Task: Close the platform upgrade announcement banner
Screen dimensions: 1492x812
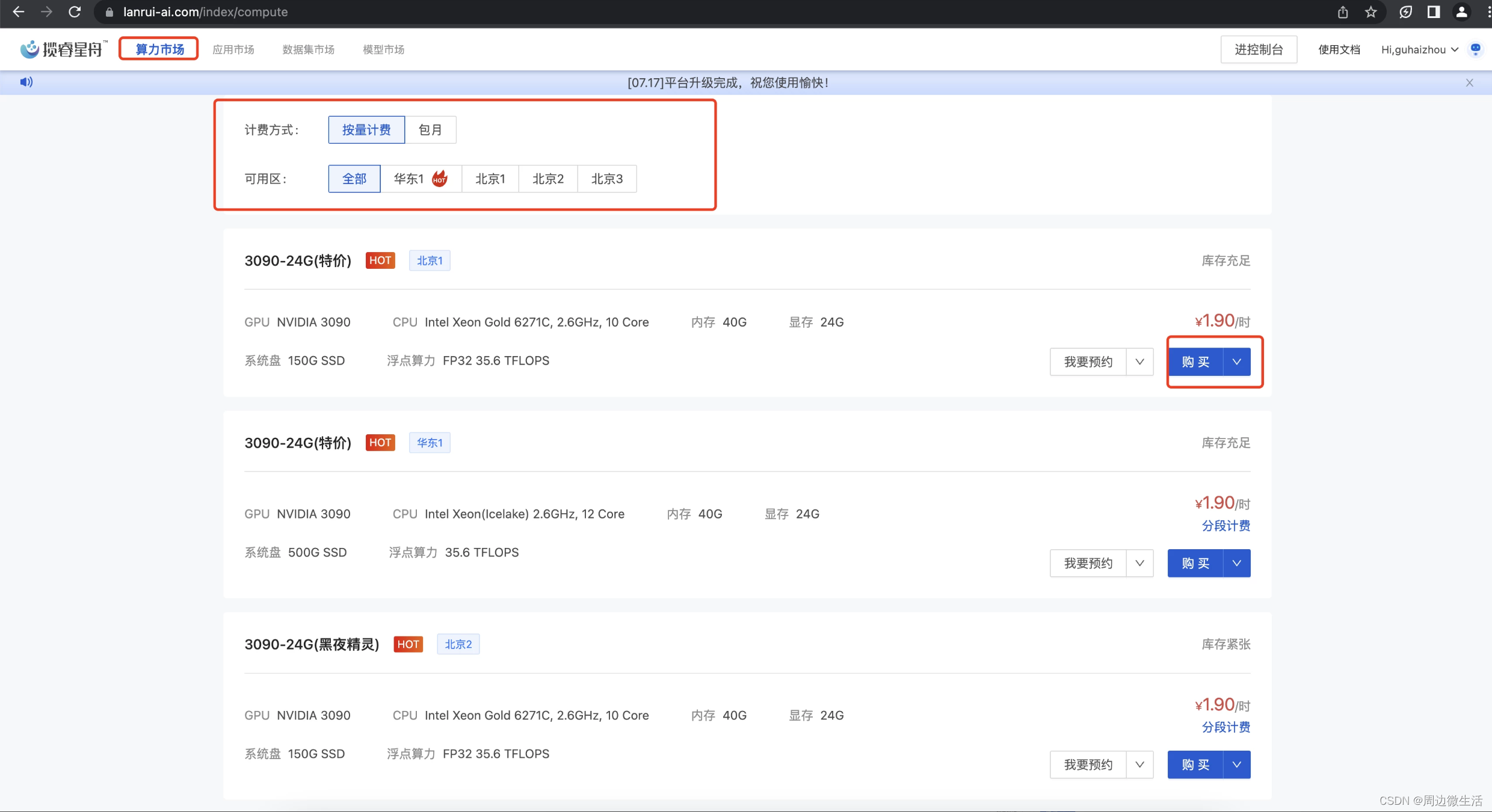Action: coord(1470,83)
